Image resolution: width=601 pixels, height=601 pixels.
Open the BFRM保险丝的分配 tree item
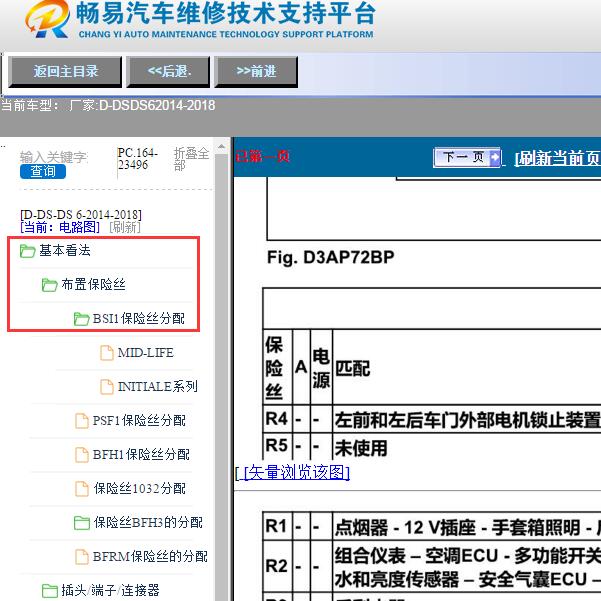coord(150,557)
